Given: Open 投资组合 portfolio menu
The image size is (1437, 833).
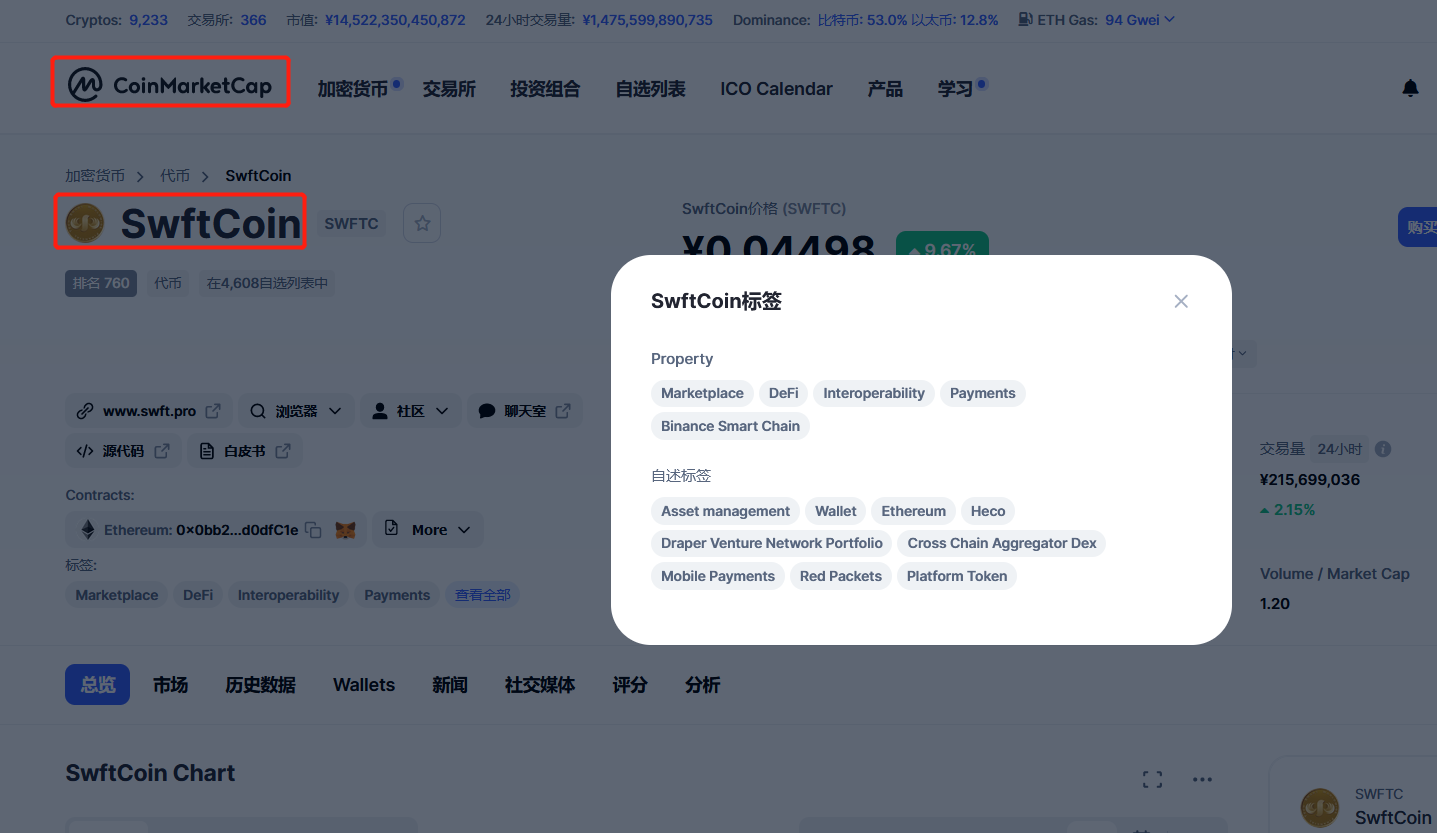Looking at the screenshot, I should tap(545, 89).
